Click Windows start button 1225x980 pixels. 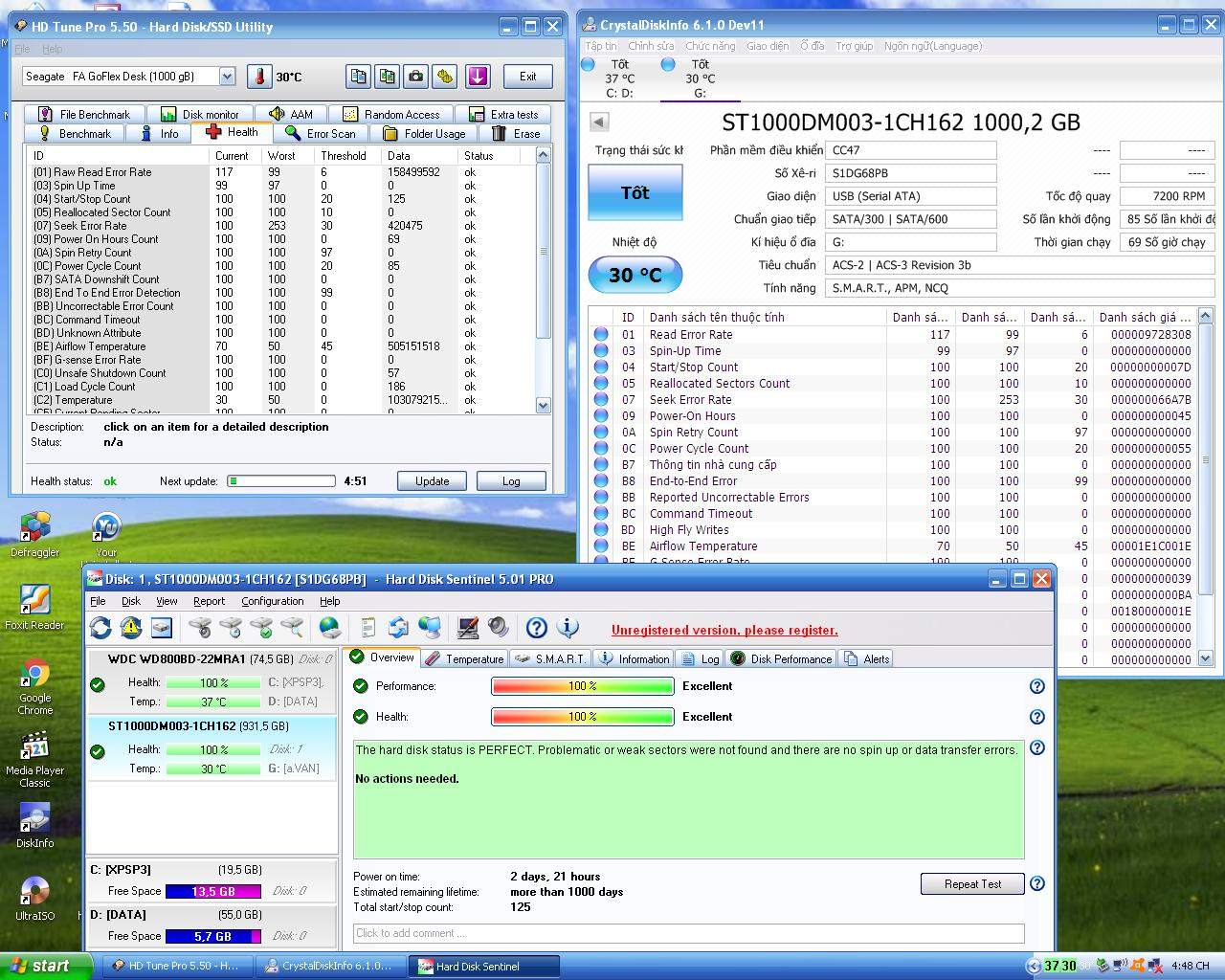coord(46,966)
